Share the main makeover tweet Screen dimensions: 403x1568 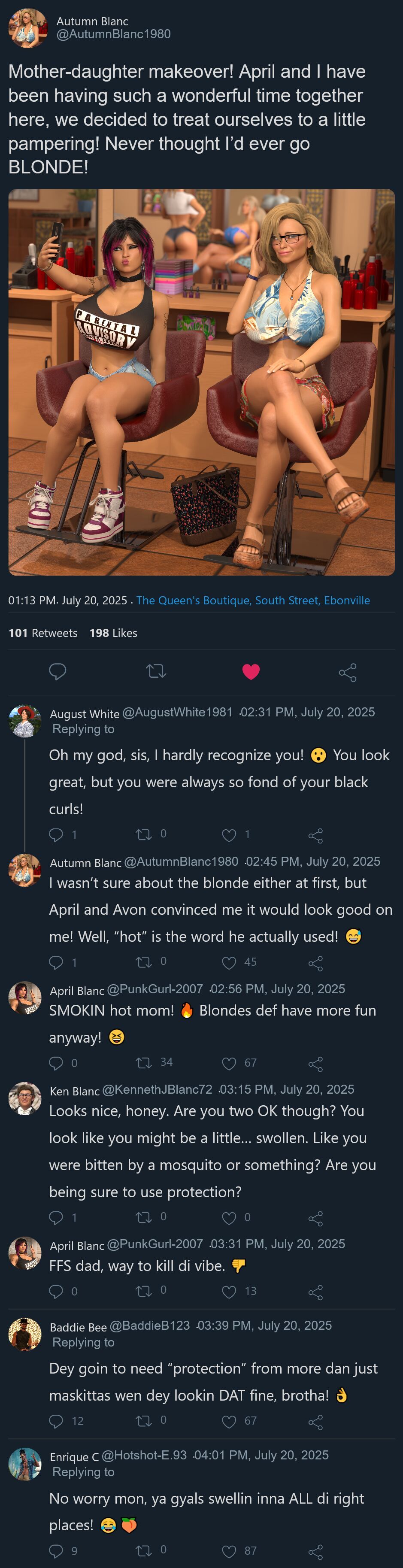tap(348, 672)
